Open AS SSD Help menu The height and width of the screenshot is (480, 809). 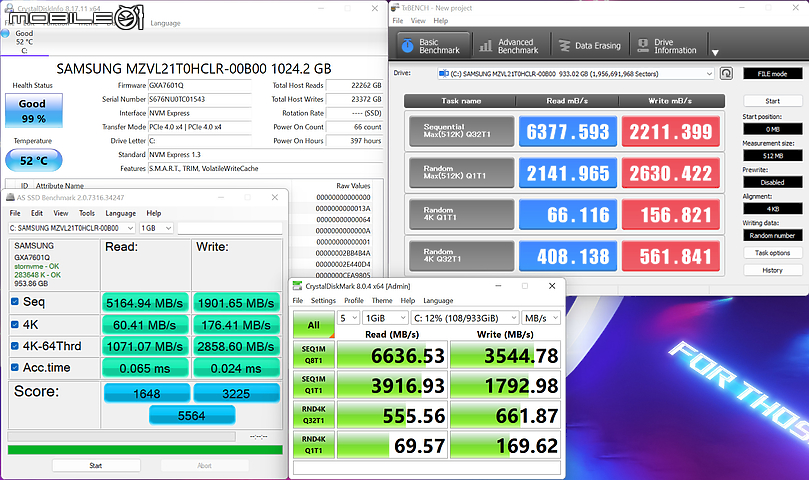click(x=154, y=213)
